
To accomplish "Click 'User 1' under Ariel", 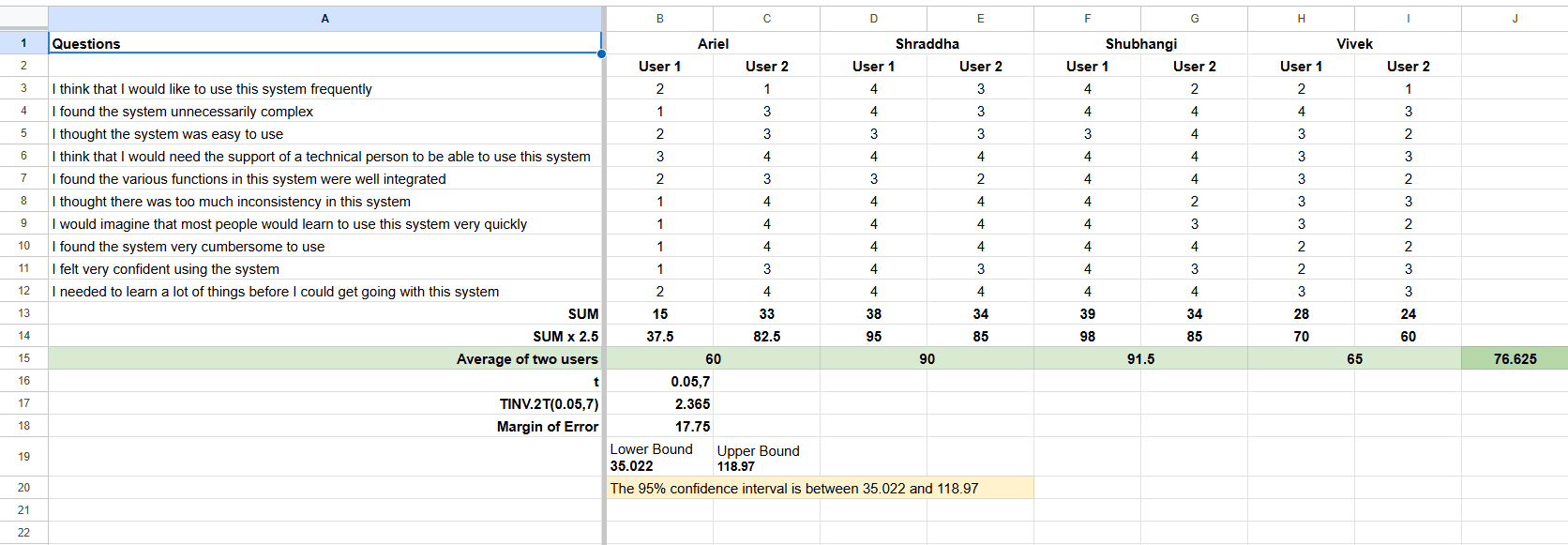I will tap(660, 66).
